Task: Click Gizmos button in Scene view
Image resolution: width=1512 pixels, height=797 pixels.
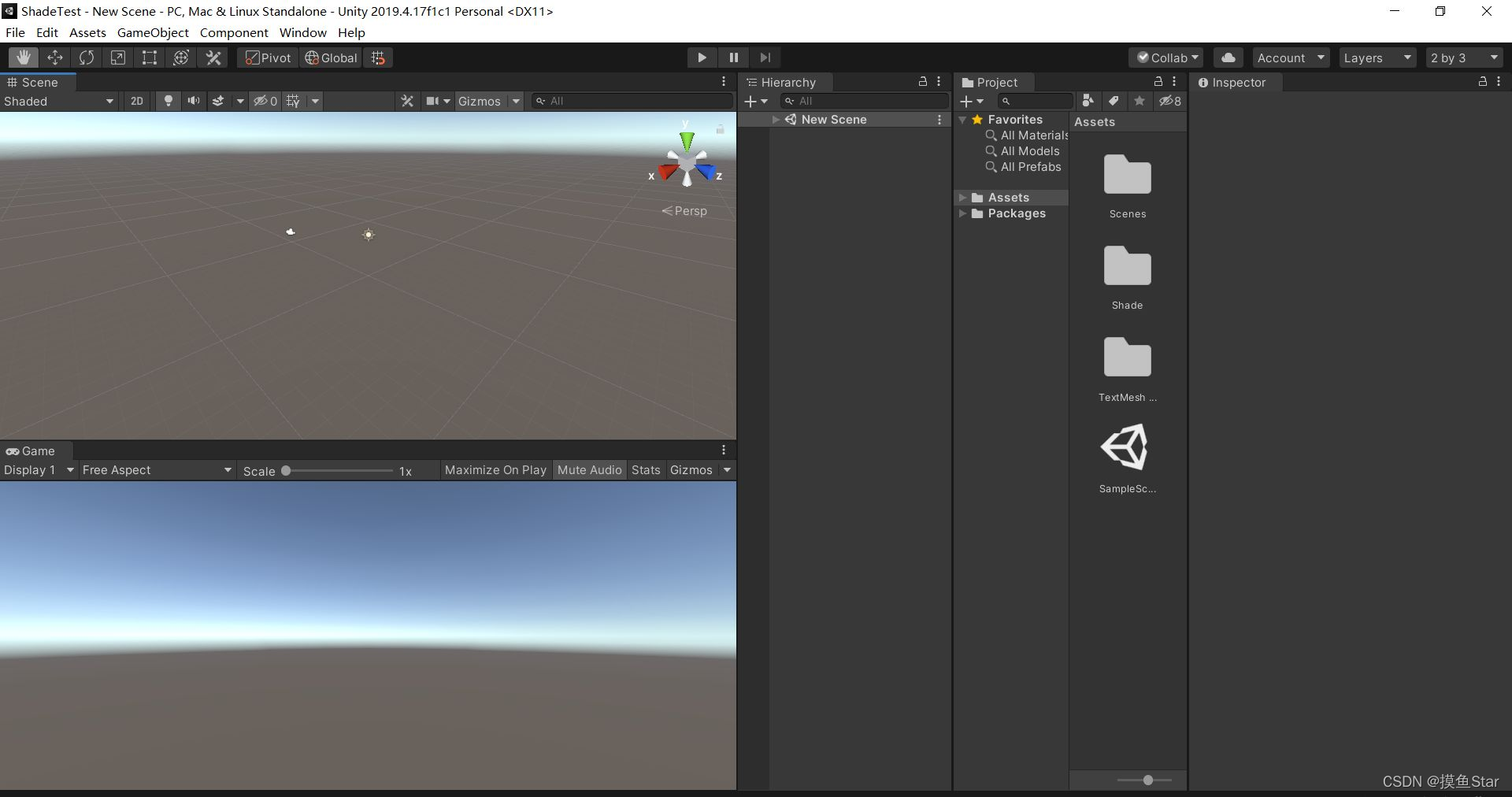Action: [x=480, y=101]
